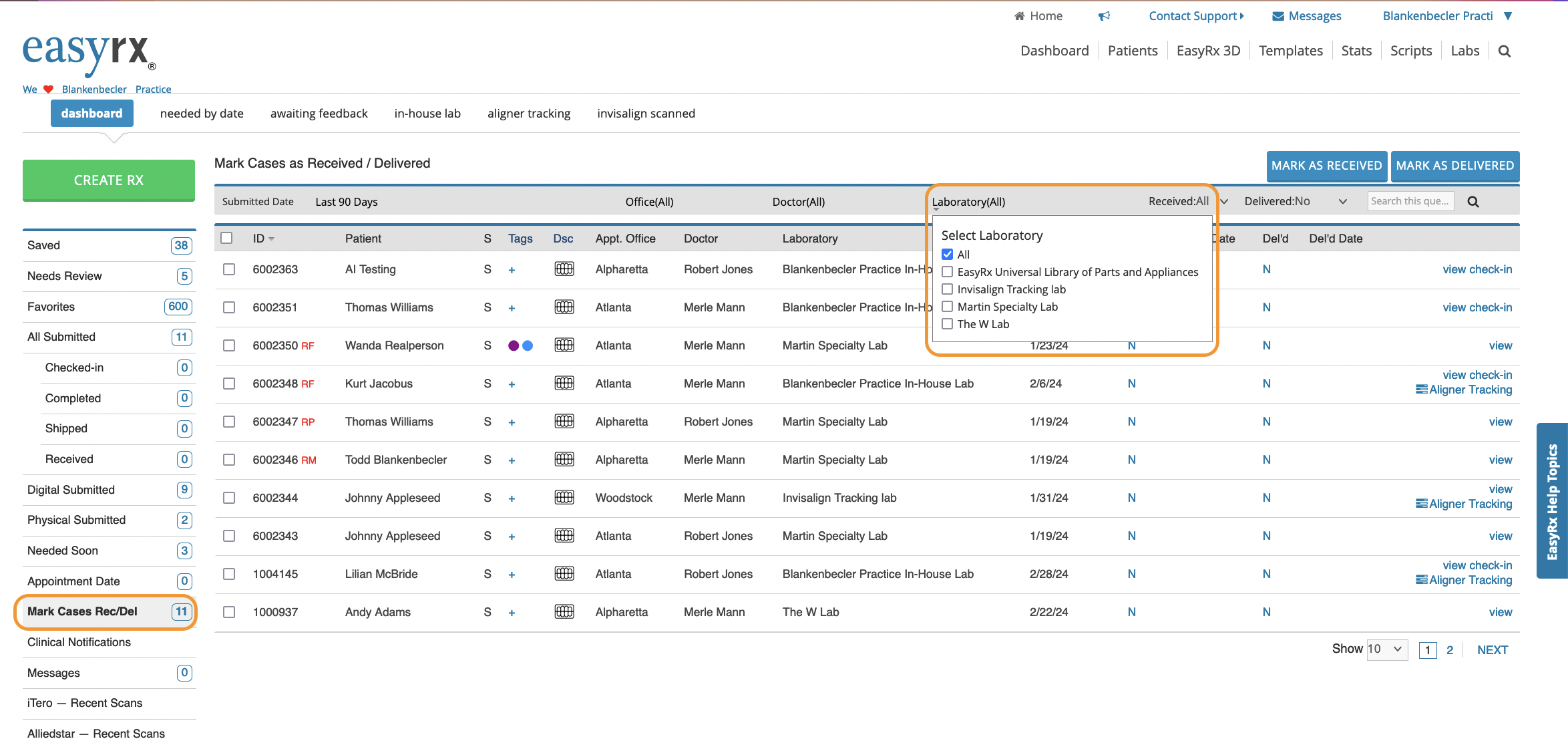Switch to awaiting feedback tab
This screenshot has width=1568, height=743.
click(319, 114)
